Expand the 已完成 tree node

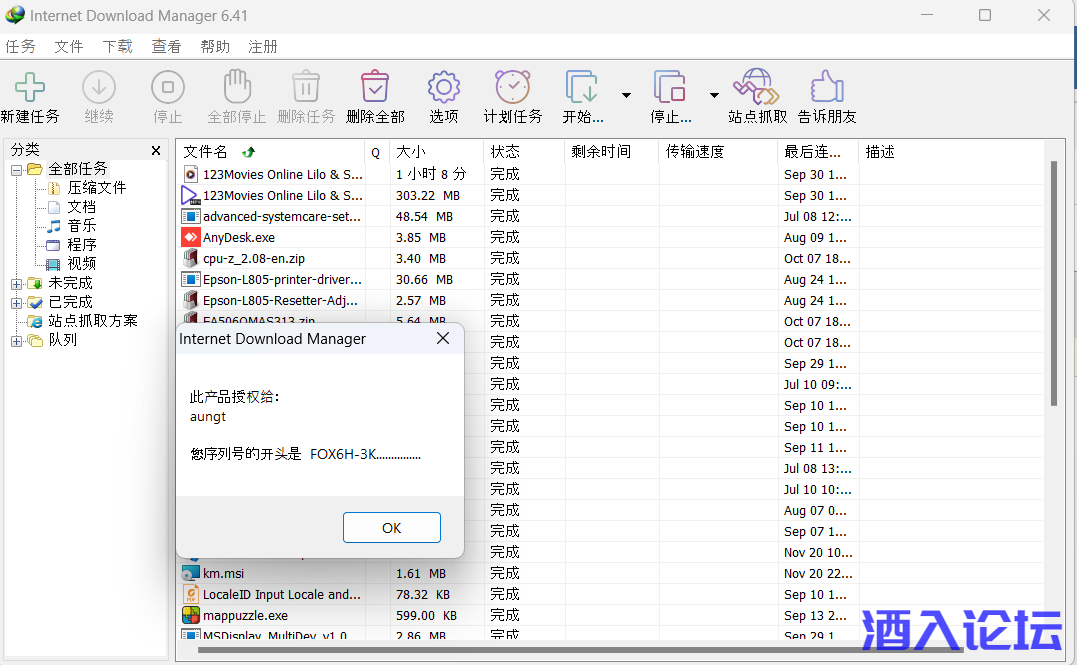pyautogui.click(x=16, y=302)
